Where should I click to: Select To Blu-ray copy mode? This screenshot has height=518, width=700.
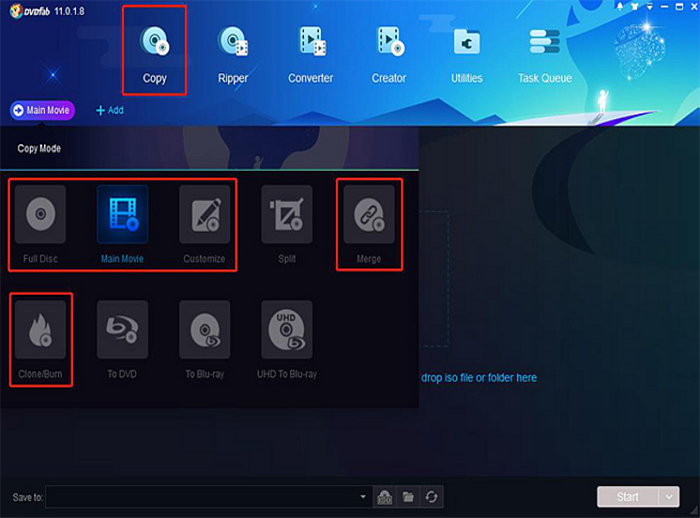tap(204, 339)
